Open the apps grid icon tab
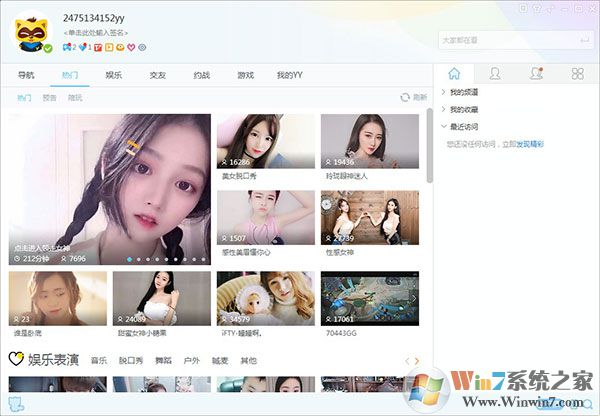The width and height of the screenshot is (600, 416). tap(577, 74)
